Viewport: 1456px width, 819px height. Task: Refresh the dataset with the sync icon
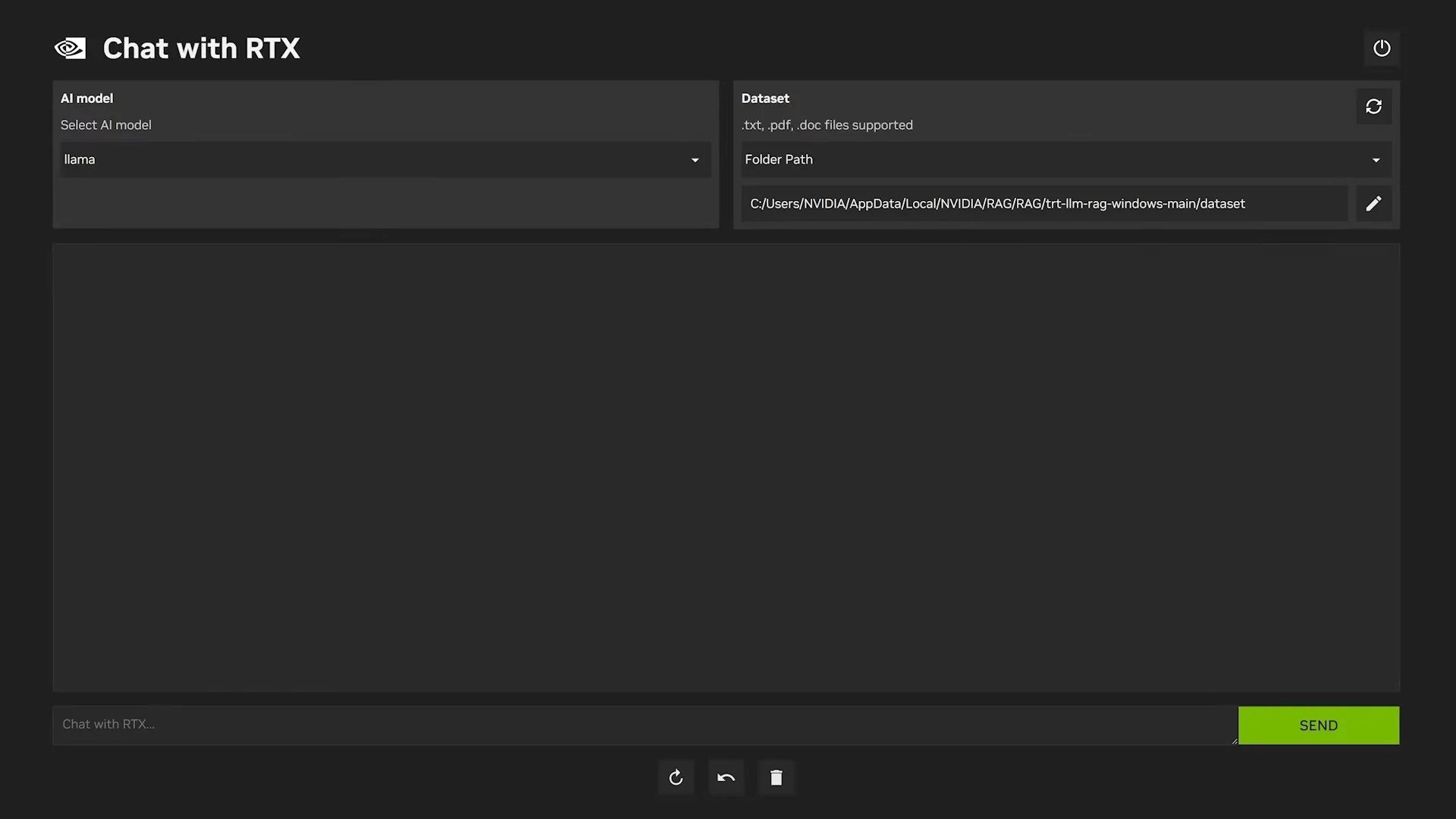pos(1373,106)
